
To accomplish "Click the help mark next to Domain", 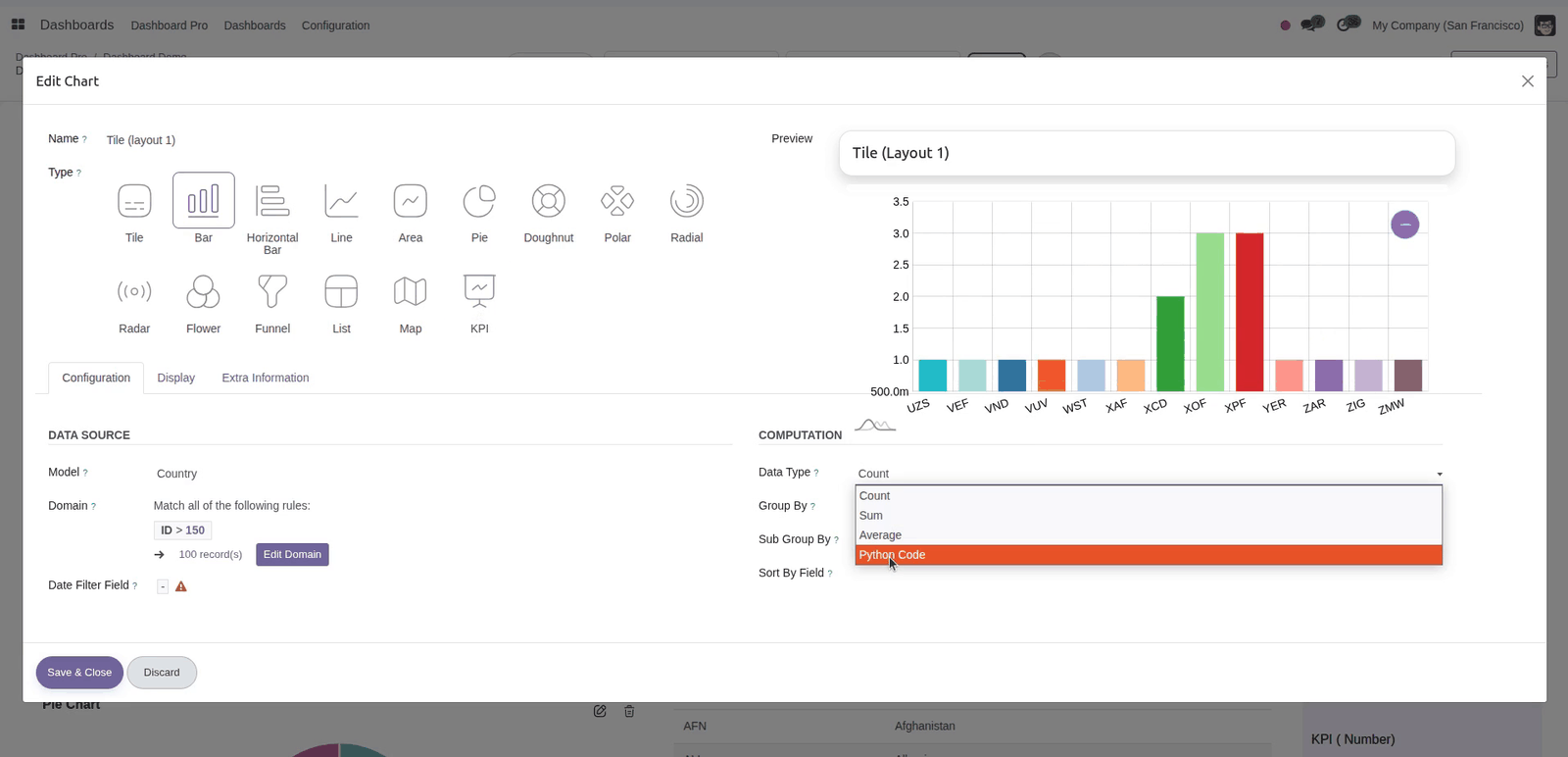I will click(93, 507).
